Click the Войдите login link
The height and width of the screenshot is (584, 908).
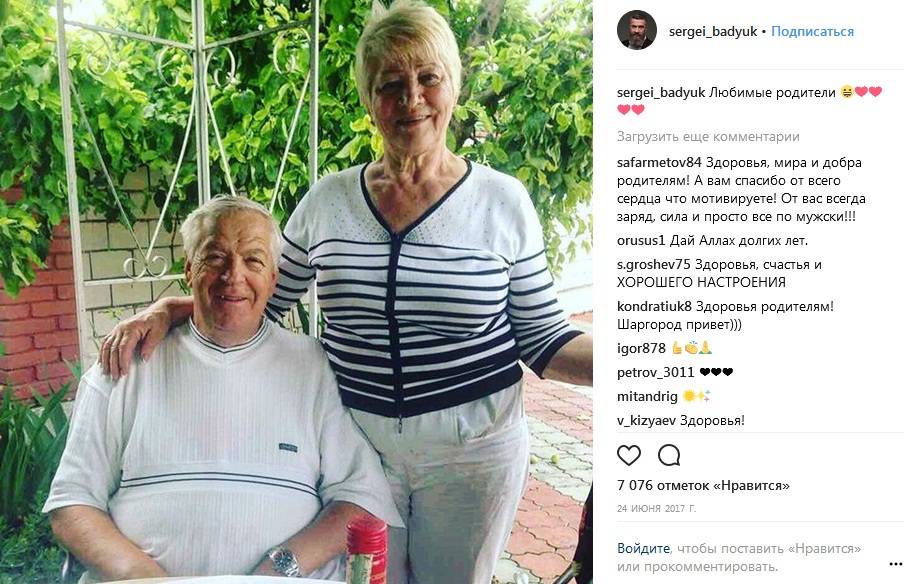click(643, 548)
